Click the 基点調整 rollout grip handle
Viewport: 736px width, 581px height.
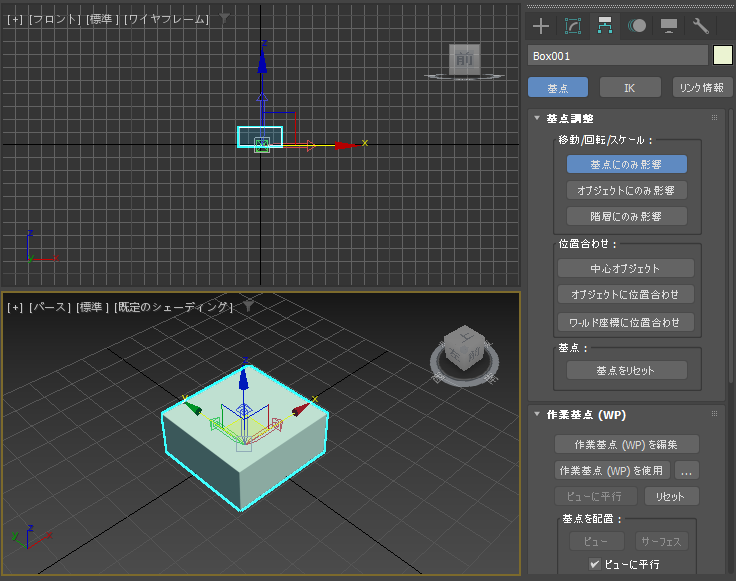[x=714, y=118]
